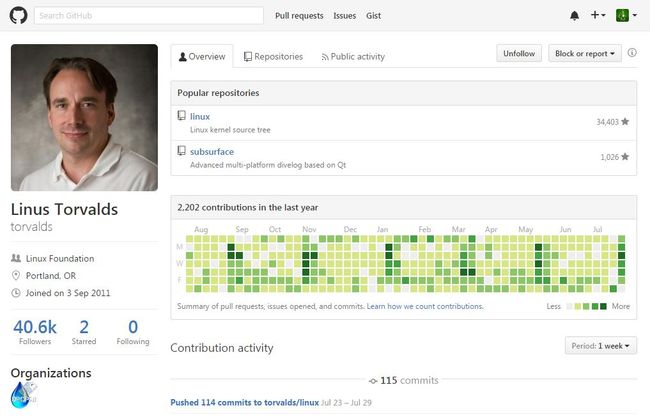
Task: Expand the Block or report dropdown
Action: pos(585,53)
